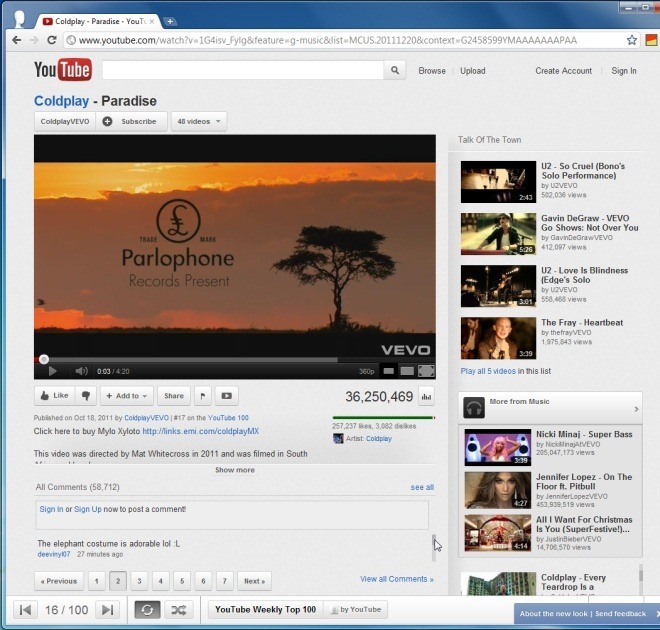
Task: Change the 360p quality setting
Action: 366,371
